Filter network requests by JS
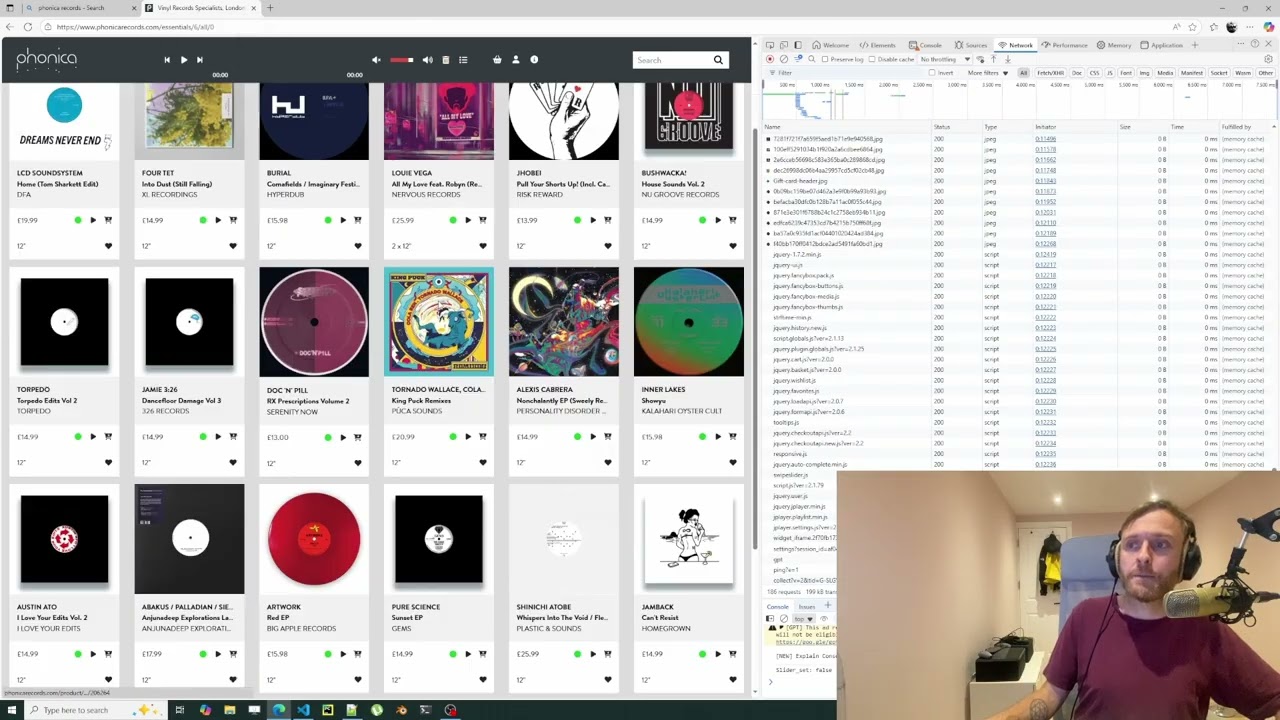The height and width of the screenshot is (720, 1280). pos(1109,73)
